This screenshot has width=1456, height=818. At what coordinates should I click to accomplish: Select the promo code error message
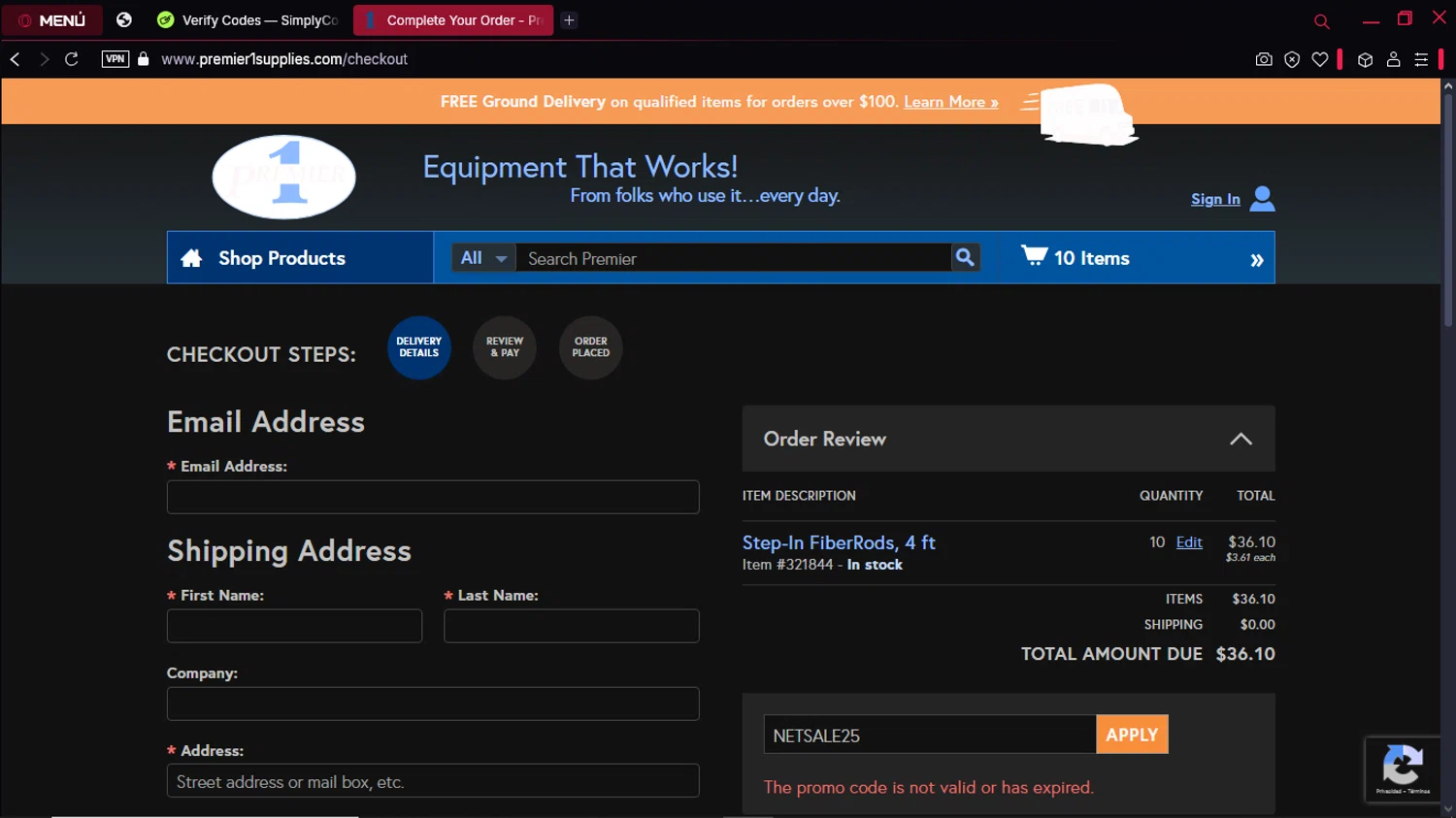(x=929, y=787)
